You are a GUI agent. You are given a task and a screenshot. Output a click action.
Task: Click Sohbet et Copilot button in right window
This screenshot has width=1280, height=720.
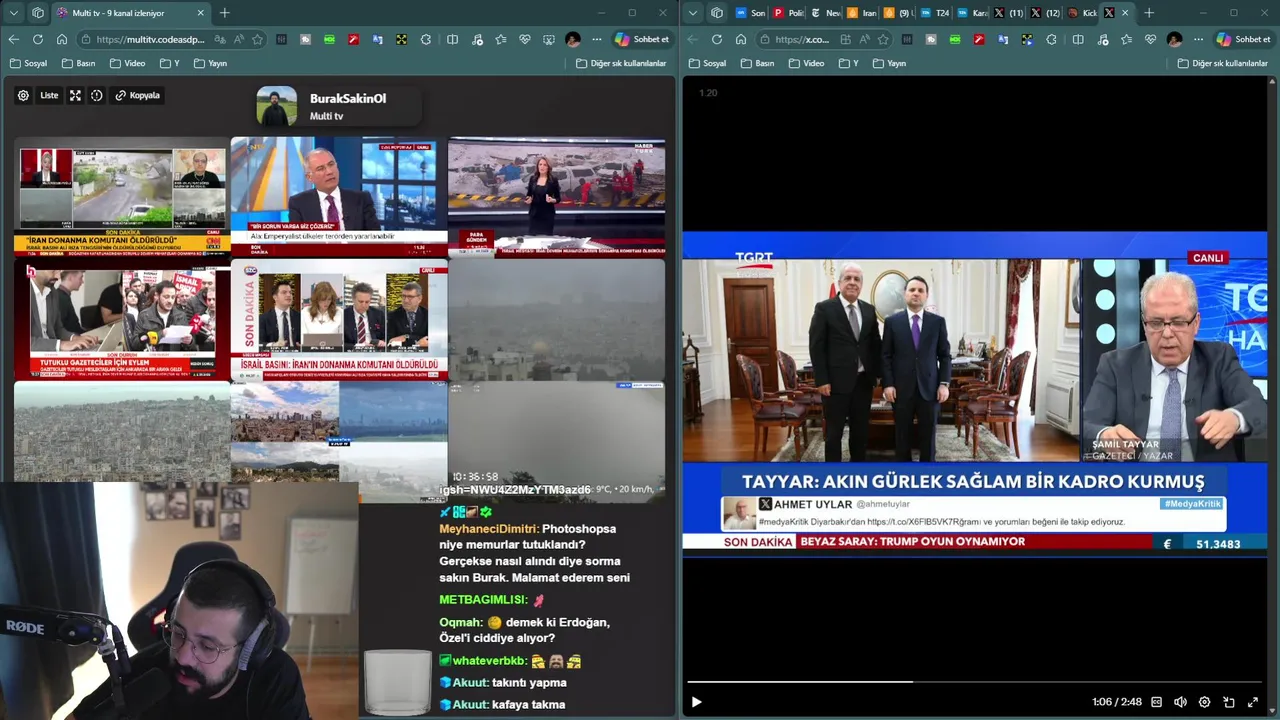coord(1244,39)
